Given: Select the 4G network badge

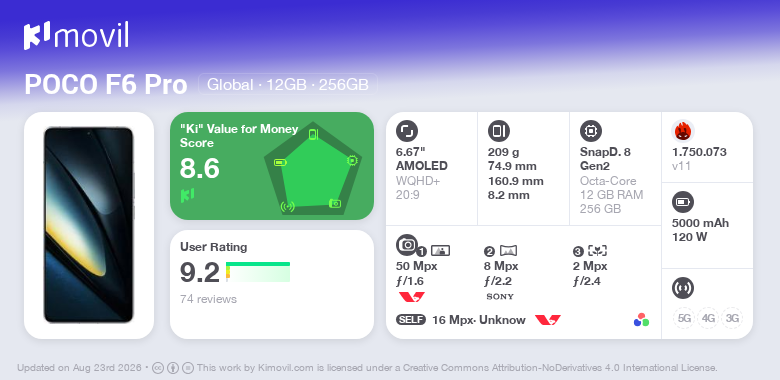Looking at the screenshot, I should point(708,318).
